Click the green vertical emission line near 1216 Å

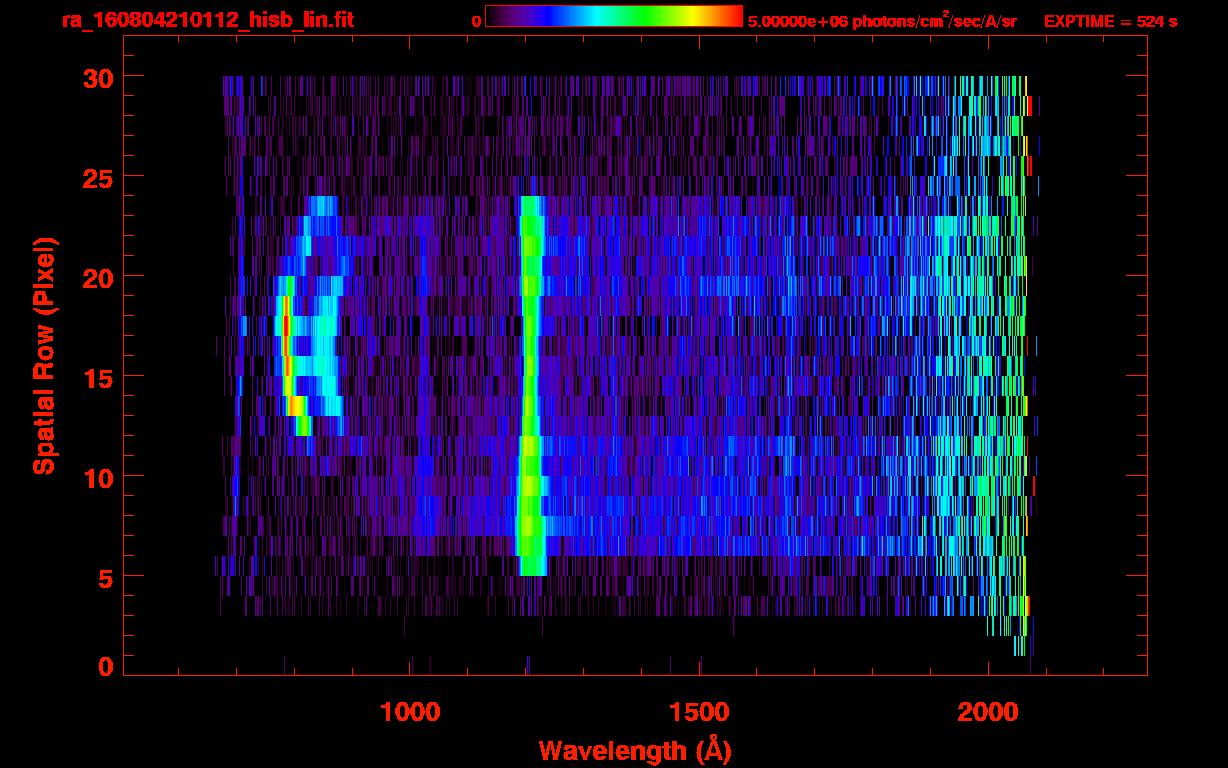click(x=530, y=385)
